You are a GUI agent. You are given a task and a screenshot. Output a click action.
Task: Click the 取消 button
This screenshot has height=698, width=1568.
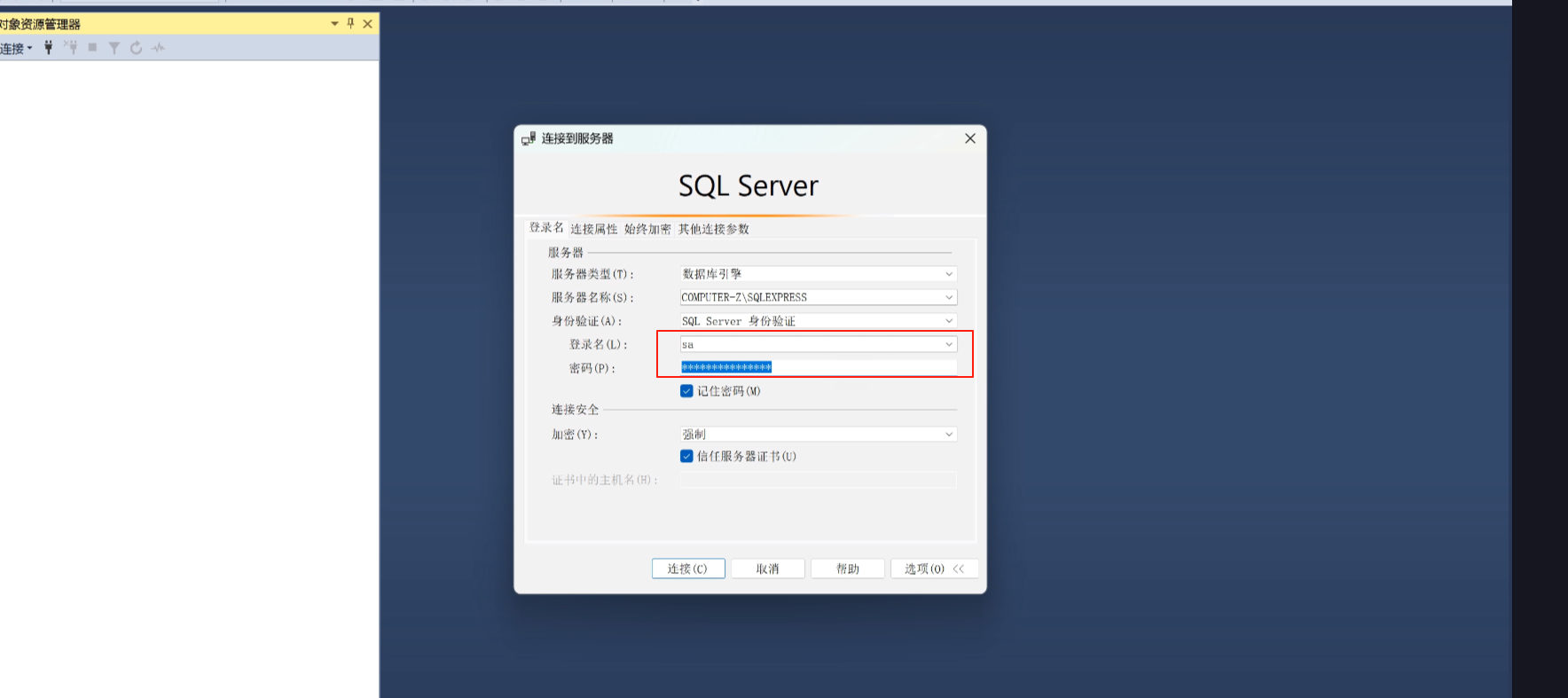[x=768, y=569]
